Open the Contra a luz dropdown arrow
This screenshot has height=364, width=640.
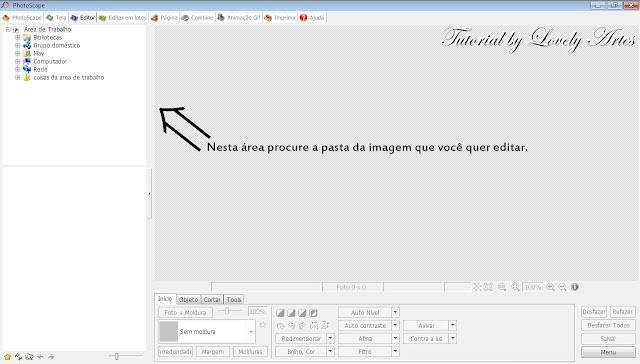453,338
